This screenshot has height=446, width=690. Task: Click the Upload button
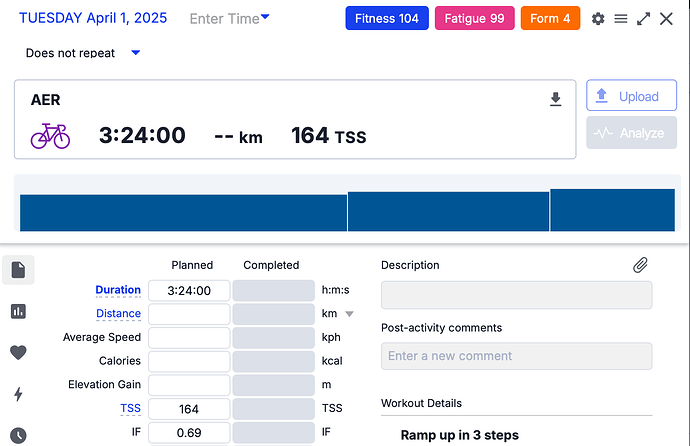[631, 95]
